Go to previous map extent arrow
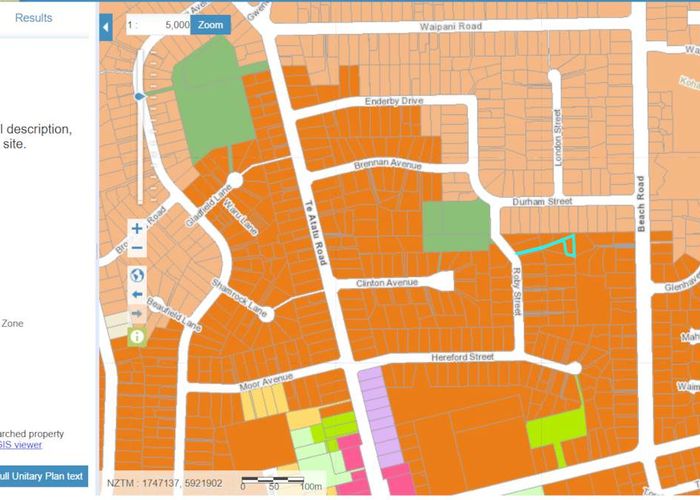 tap(137, 295)
